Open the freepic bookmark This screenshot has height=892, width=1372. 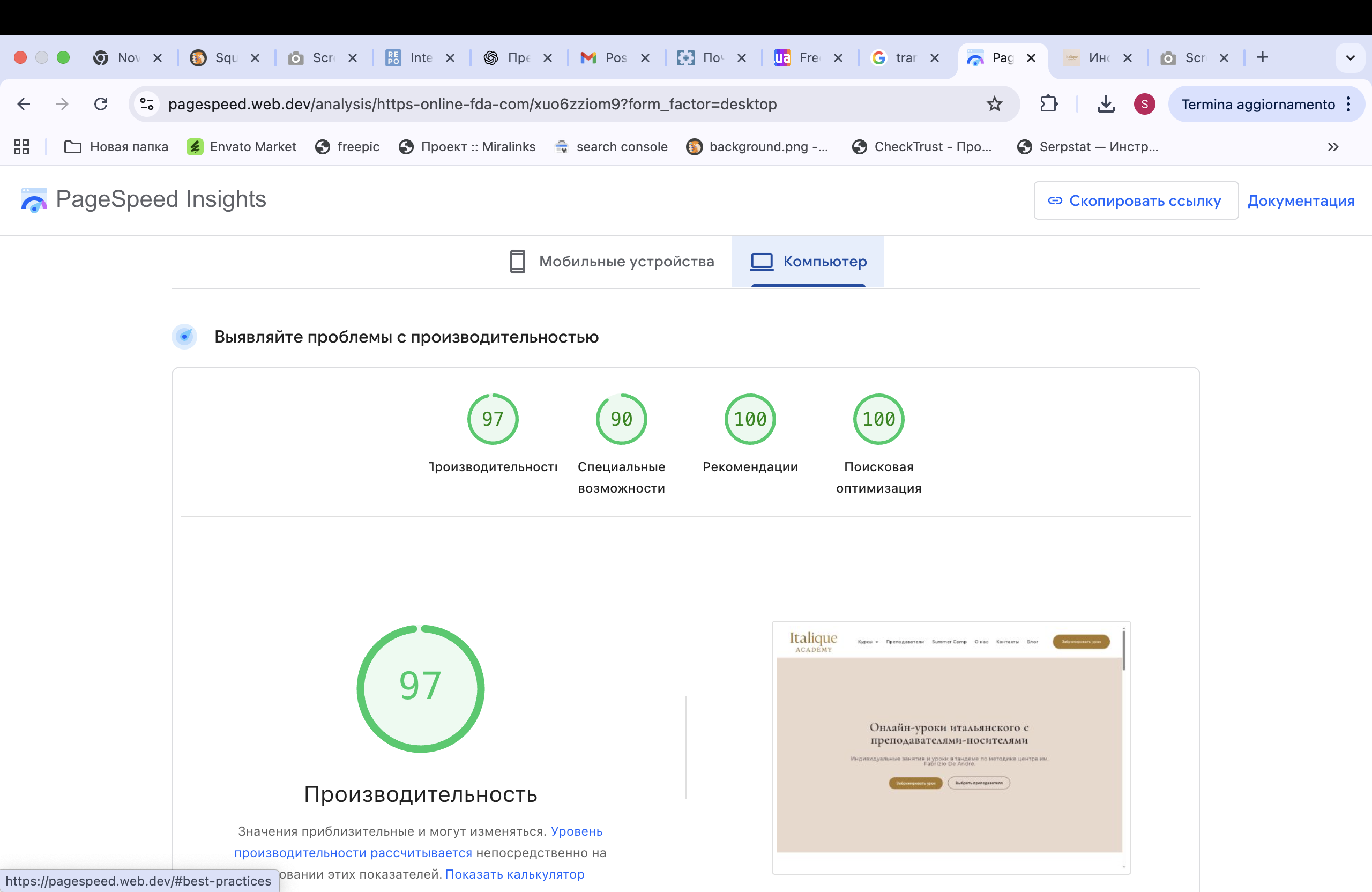[x=348, y=147]
